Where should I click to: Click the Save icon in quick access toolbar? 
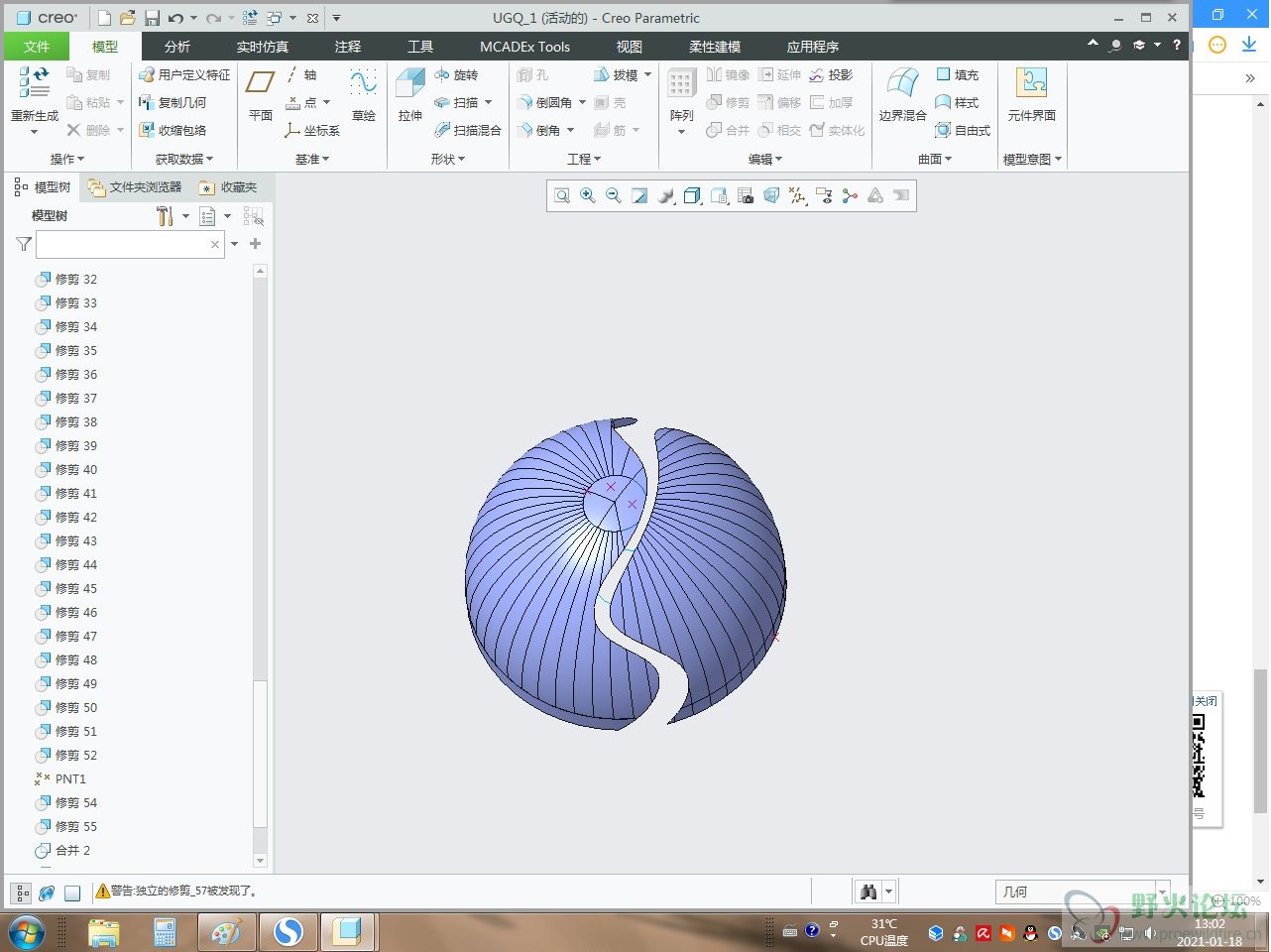(152, 18)
